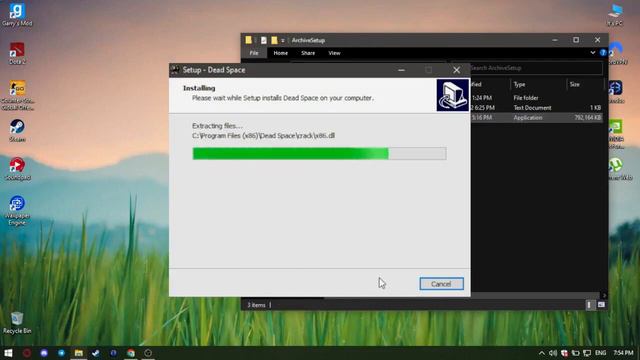Click the Dead Space setup title bar icon
This screenshot has width=640, height=360.
(175, 70)
